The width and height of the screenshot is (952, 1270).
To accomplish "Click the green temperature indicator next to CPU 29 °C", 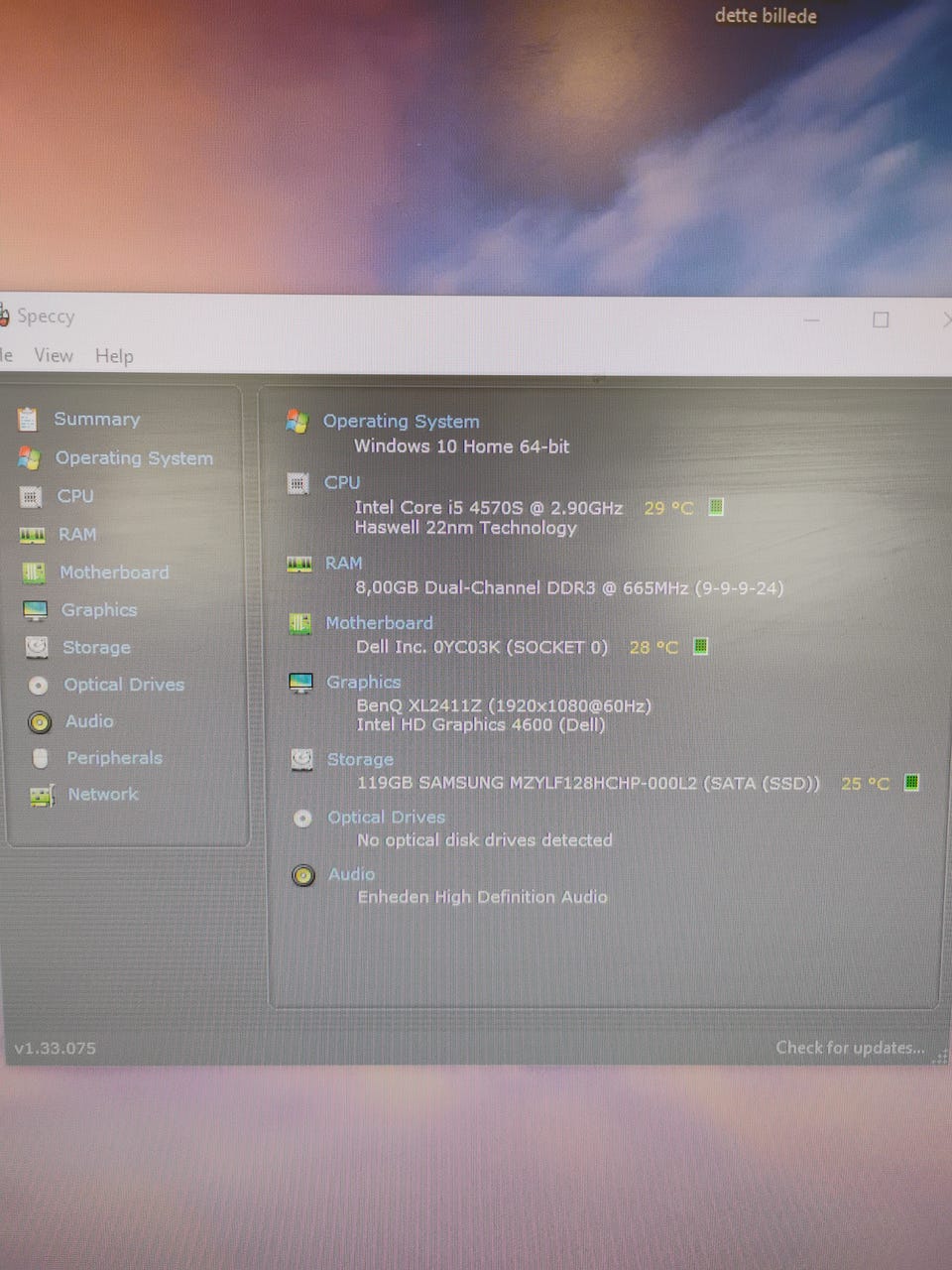I will 716,507.
